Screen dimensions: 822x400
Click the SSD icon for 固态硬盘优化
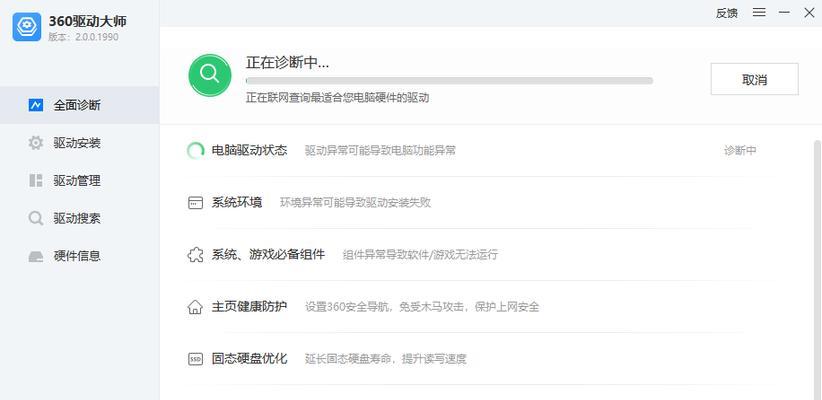click(x=195, y=359)
